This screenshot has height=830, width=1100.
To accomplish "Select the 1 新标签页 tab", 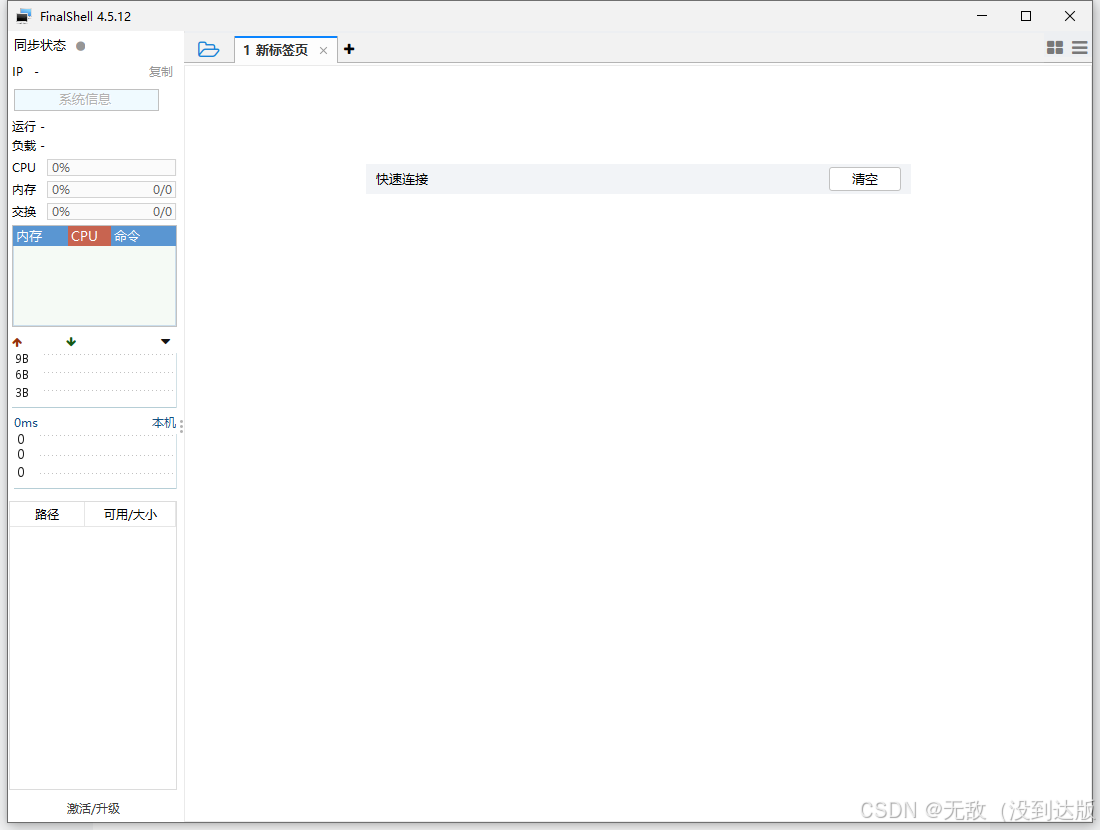I will (275, 50).
